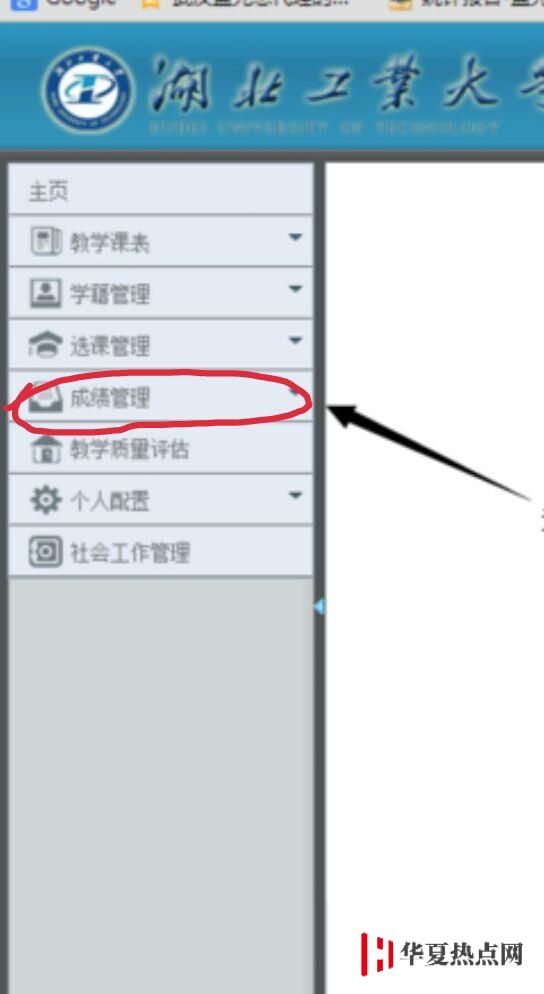This screenshot has height=994, width=544.
Task: Click the university round logo emblem
Action: 89,90
